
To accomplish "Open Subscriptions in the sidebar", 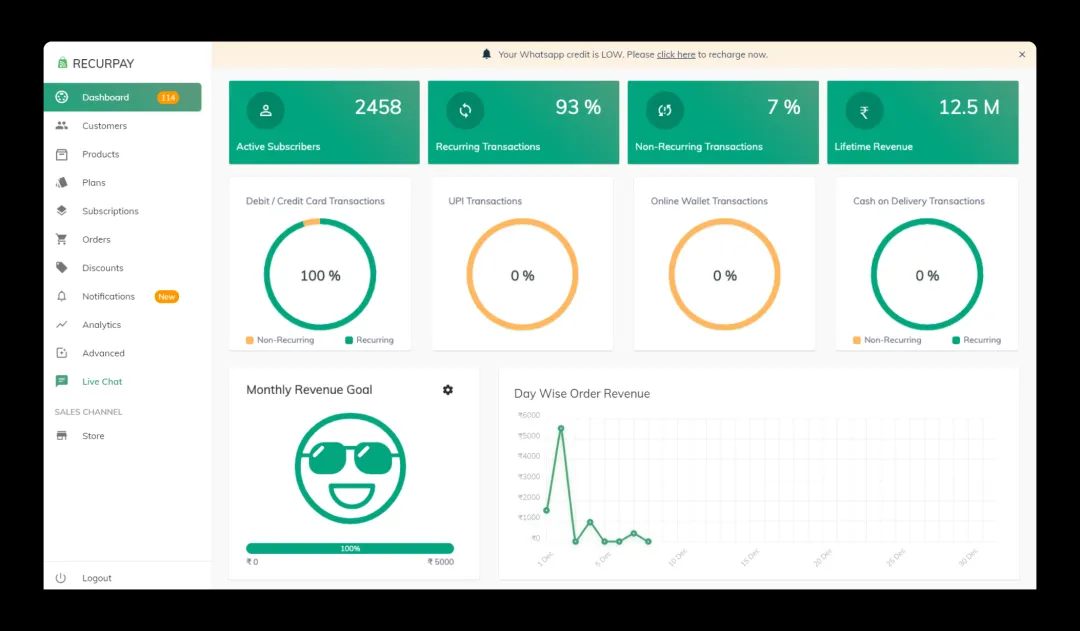I will pos(110,211).
